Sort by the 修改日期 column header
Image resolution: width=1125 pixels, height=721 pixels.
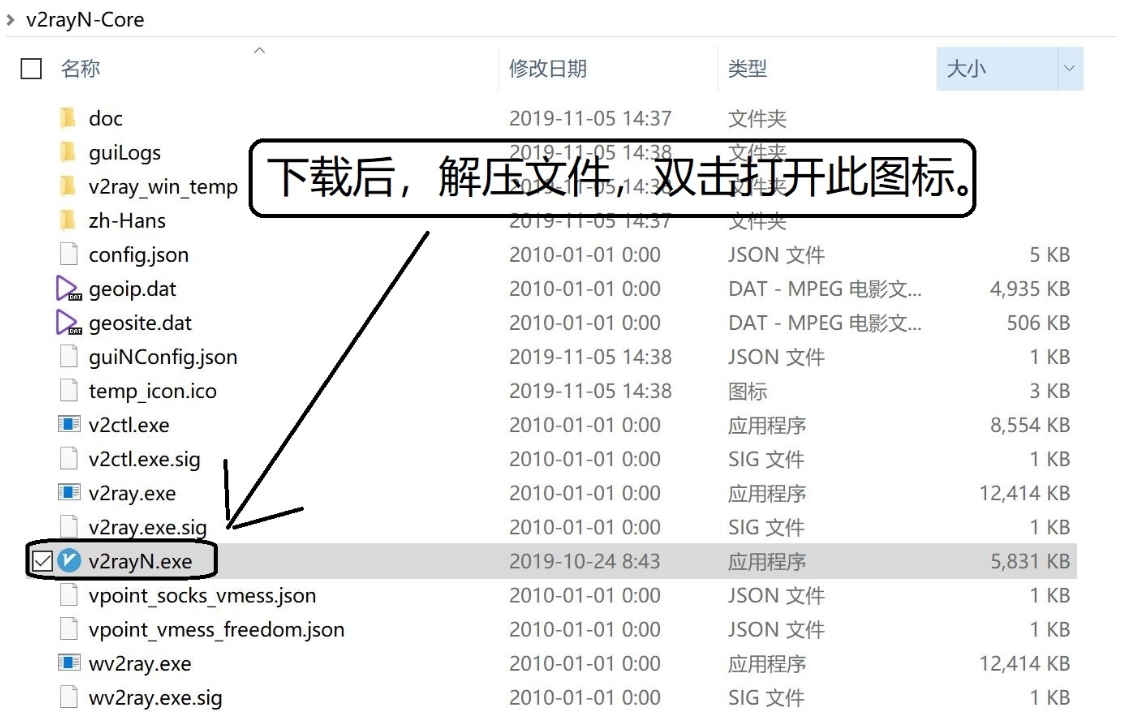(x=547, y=69)
